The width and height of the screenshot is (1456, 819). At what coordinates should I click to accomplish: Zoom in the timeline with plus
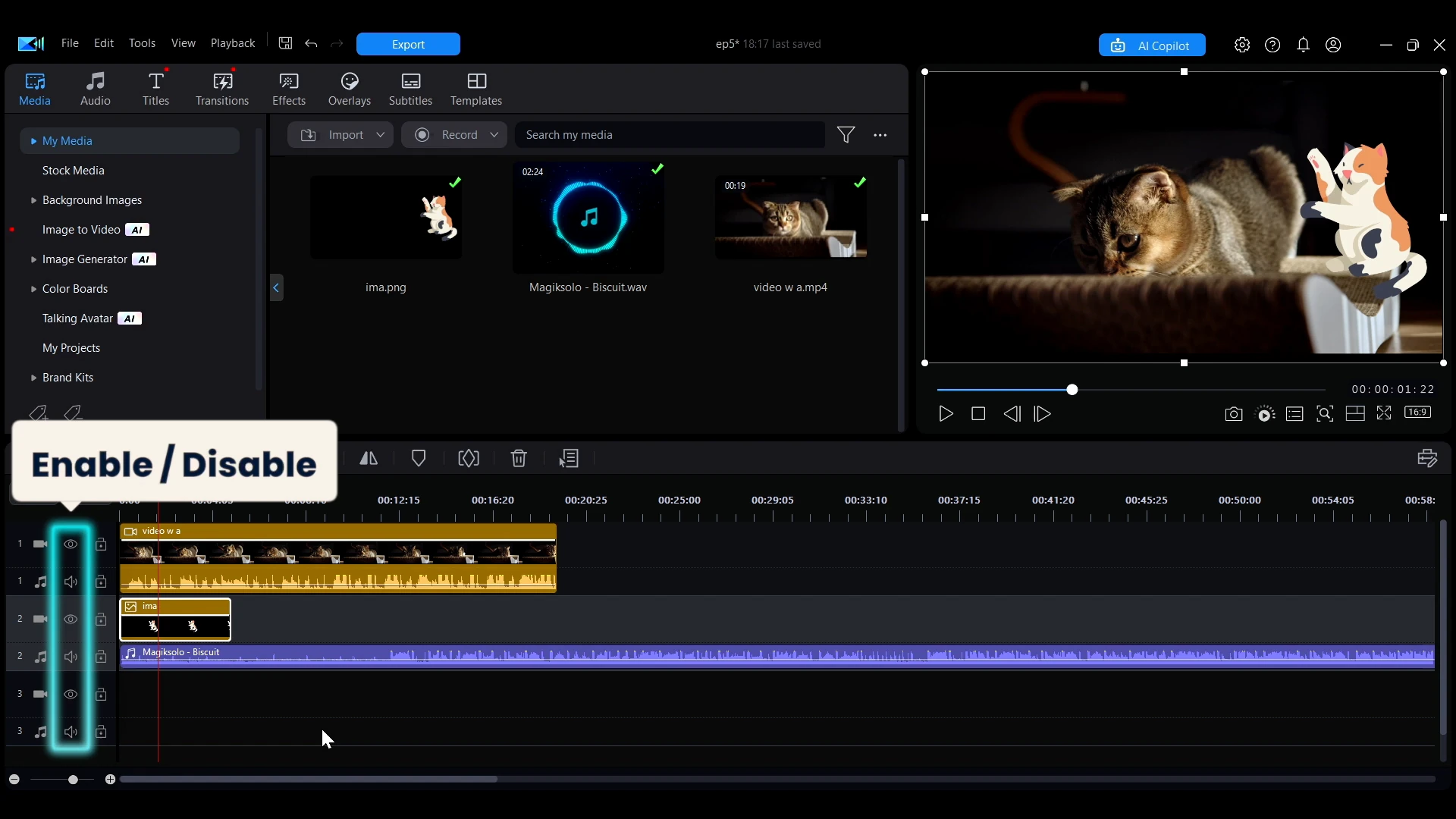point(110,780)
